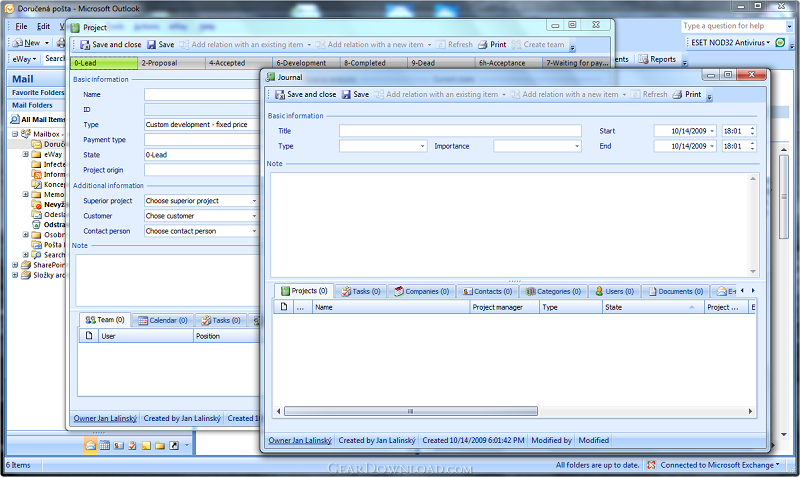The height and width of the screenshot is (477, 800).
Task: Open the Calendar (0) tab in Project
Action: tap(163, 320)
